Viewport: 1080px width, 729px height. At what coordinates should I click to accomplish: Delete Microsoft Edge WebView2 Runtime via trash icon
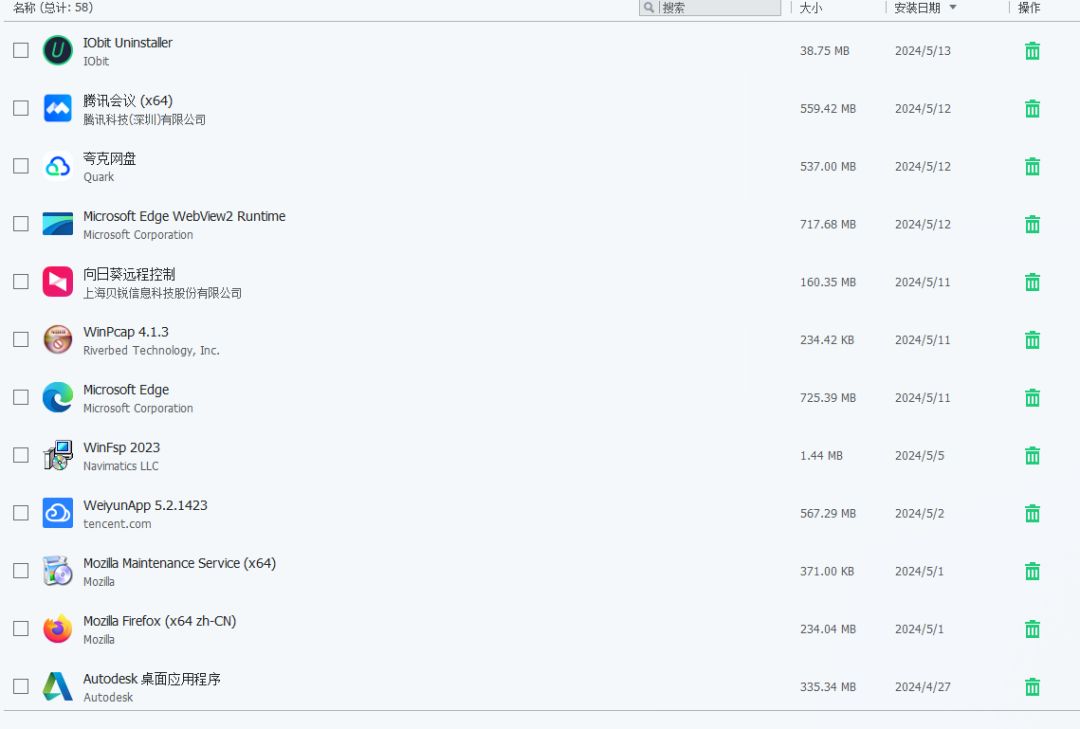tap(1032, 225)
